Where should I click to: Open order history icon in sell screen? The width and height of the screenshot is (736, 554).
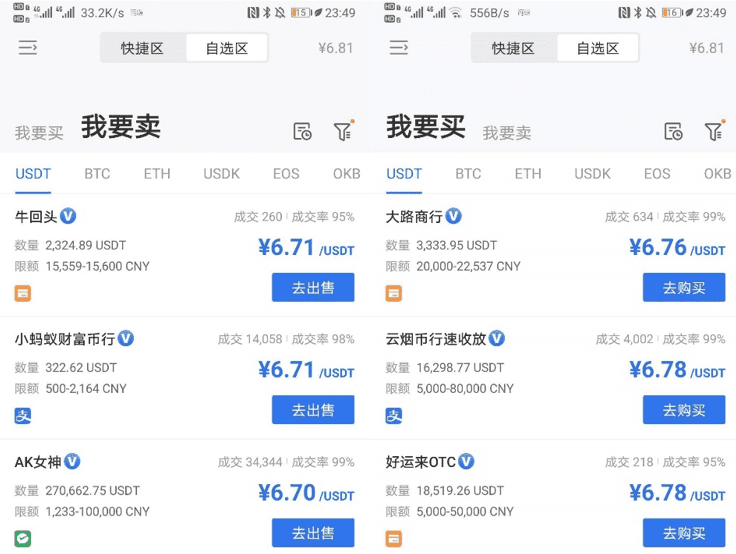[x=302, y=131]
